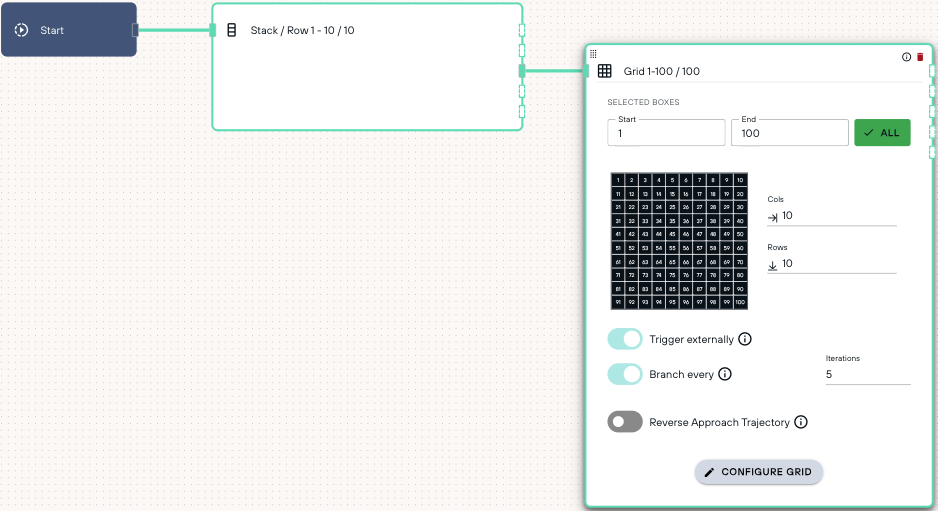Open the Grid node info icon
The width and height of the screenshot is (938, 511).
(906, 57)
